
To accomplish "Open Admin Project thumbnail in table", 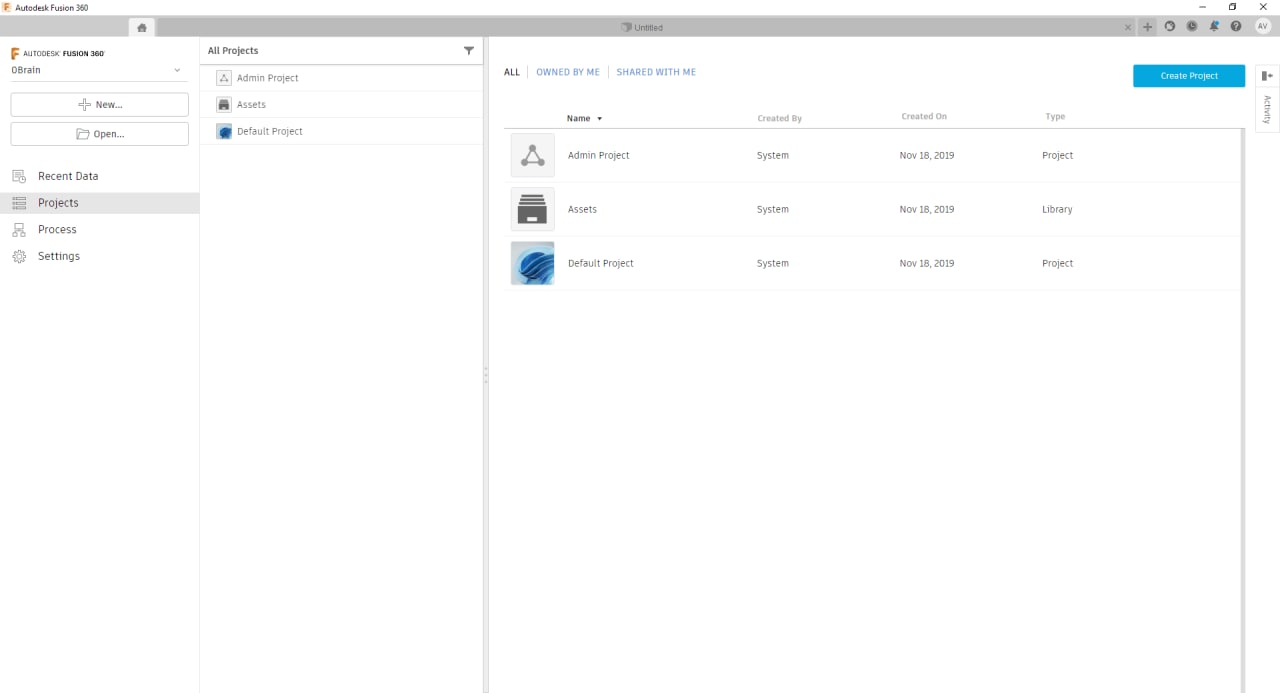I will click(533, 156).
